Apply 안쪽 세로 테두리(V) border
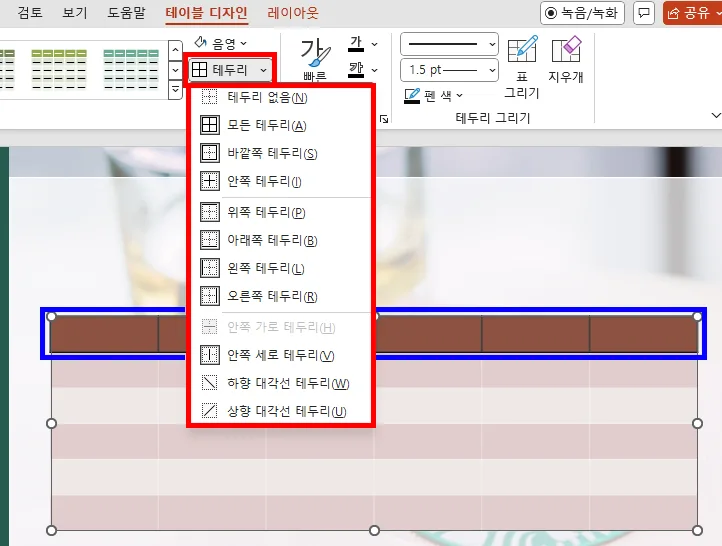Viewport: 722px width, 546px height. pyautogui.click(x=281, y=355)
